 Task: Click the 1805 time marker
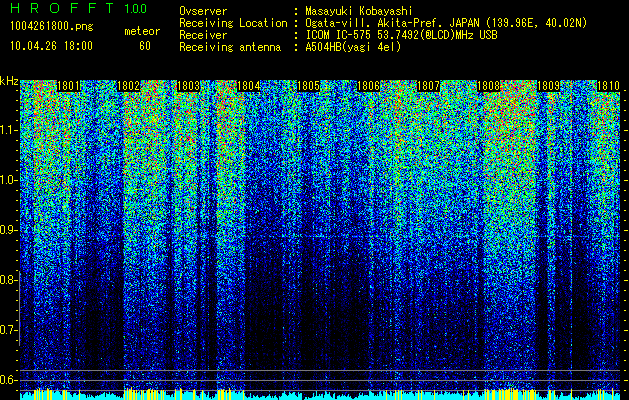[x=308, y=86]
